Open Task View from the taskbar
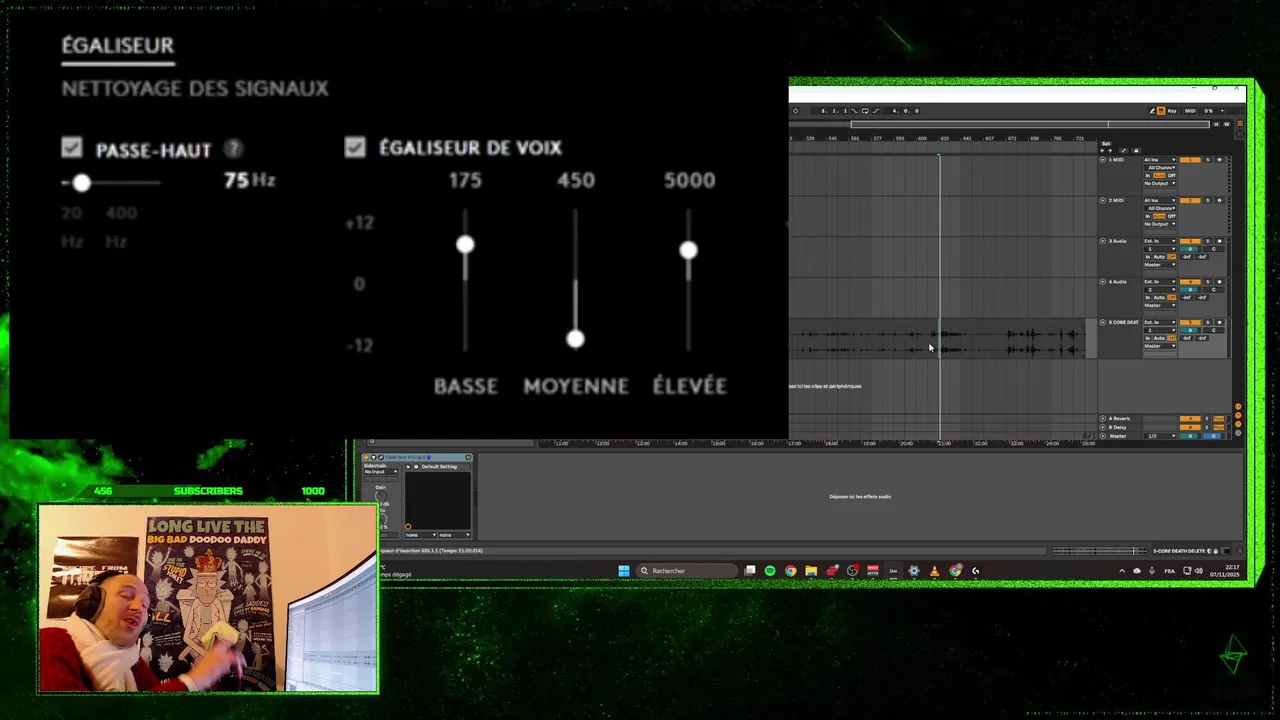1280x720 pixels. click(x=750, y=571)
